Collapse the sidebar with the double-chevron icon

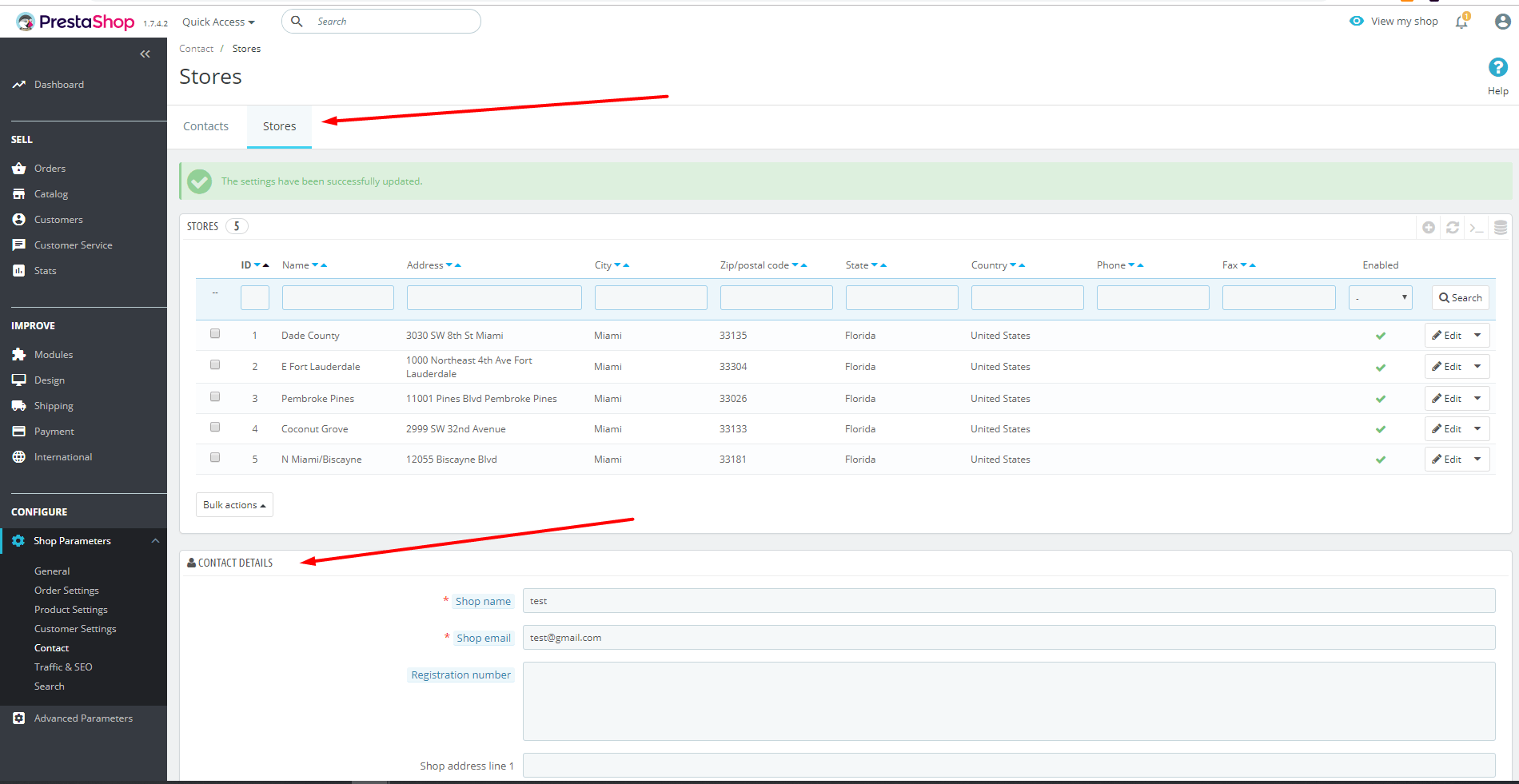tap(145, 54)
